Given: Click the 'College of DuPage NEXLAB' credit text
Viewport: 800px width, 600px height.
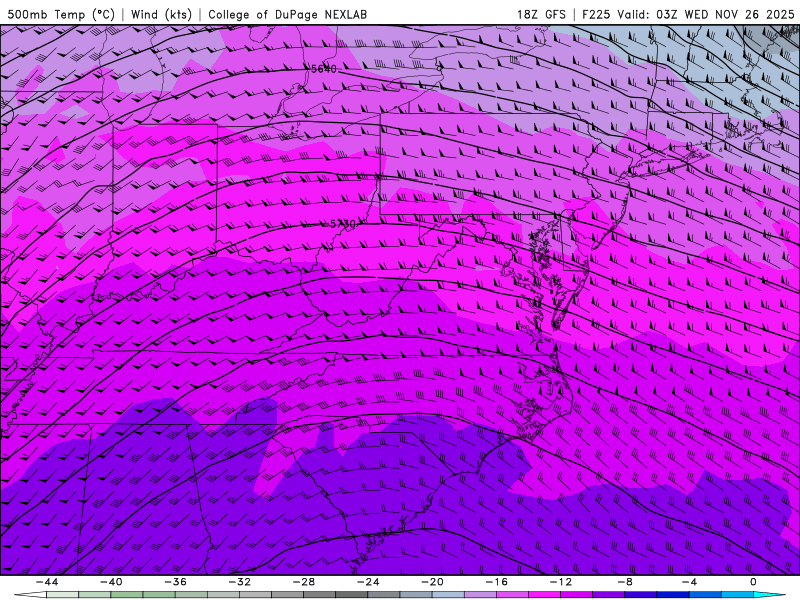Looking at the screenshot, I should click(x=287, y=14).
